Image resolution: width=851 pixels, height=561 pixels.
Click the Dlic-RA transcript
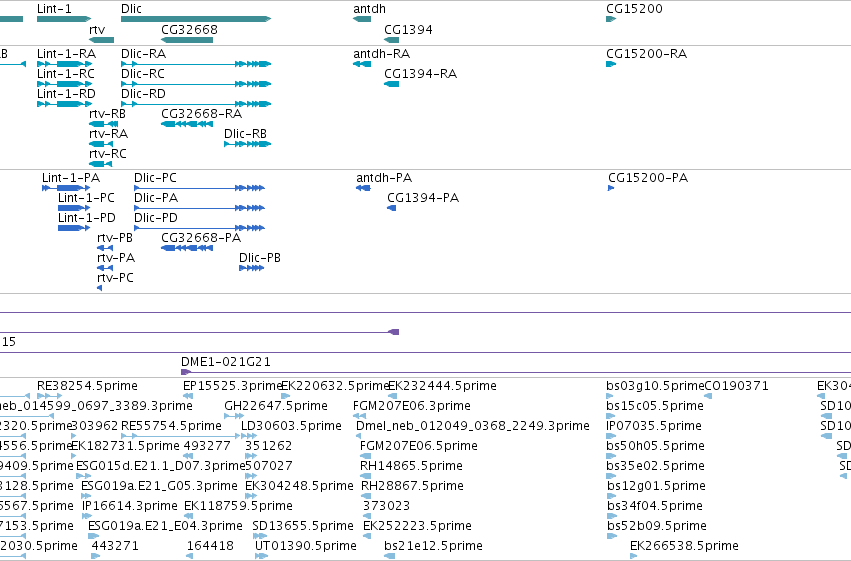[x=196, y=64]
